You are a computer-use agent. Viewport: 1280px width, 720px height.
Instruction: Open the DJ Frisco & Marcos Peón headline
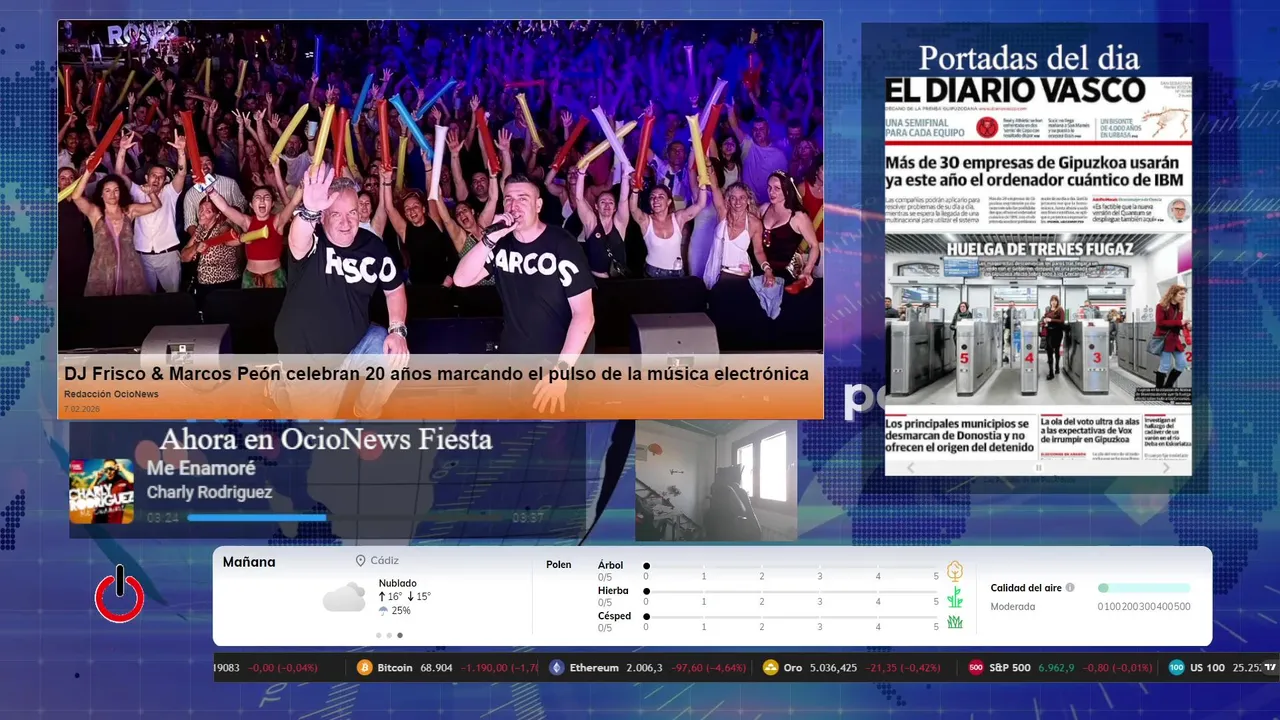tap(436, 374)
